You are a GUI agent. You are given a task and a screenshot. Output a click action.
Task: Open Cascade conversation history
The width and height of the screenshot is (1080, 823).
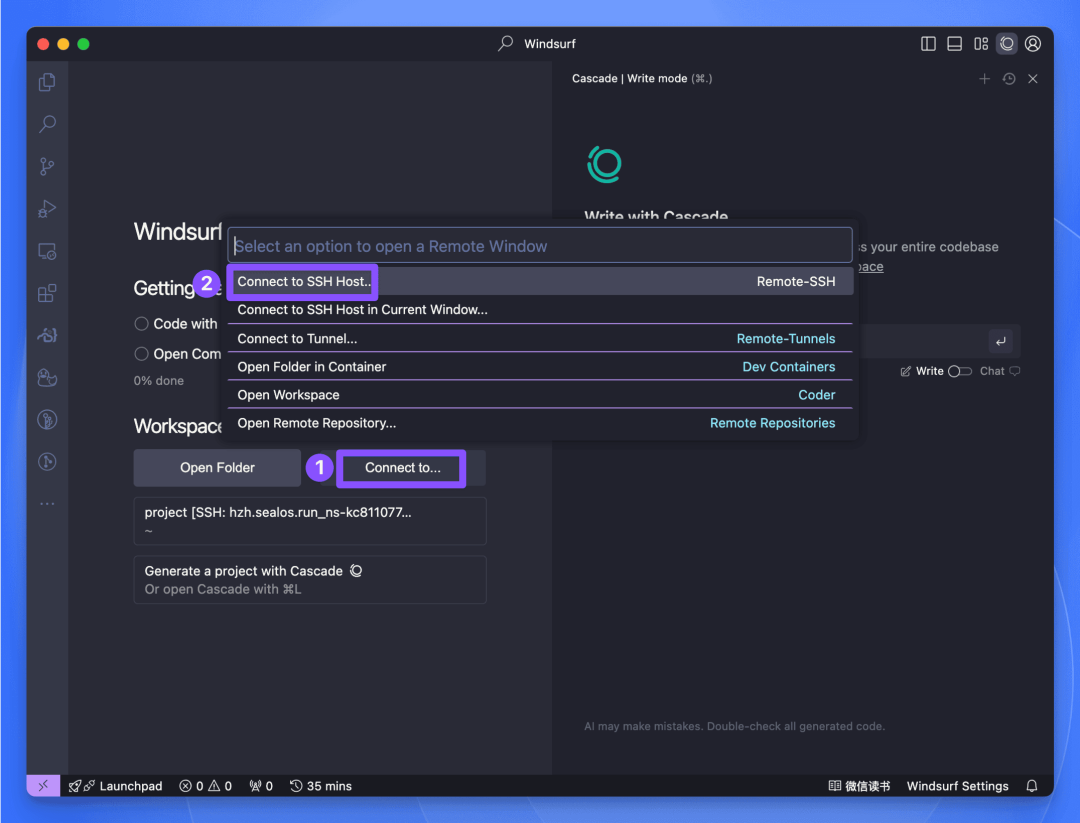tap(1009, 79)
